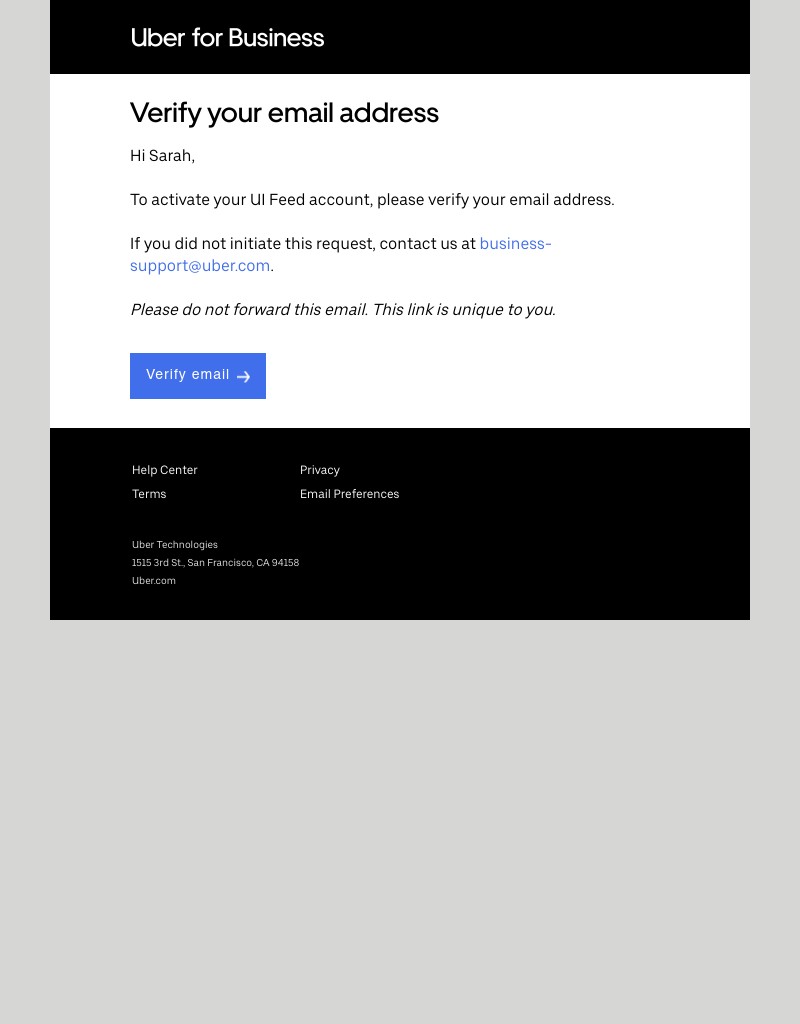Click the UI Feed account activation sentence

(372, 200)
